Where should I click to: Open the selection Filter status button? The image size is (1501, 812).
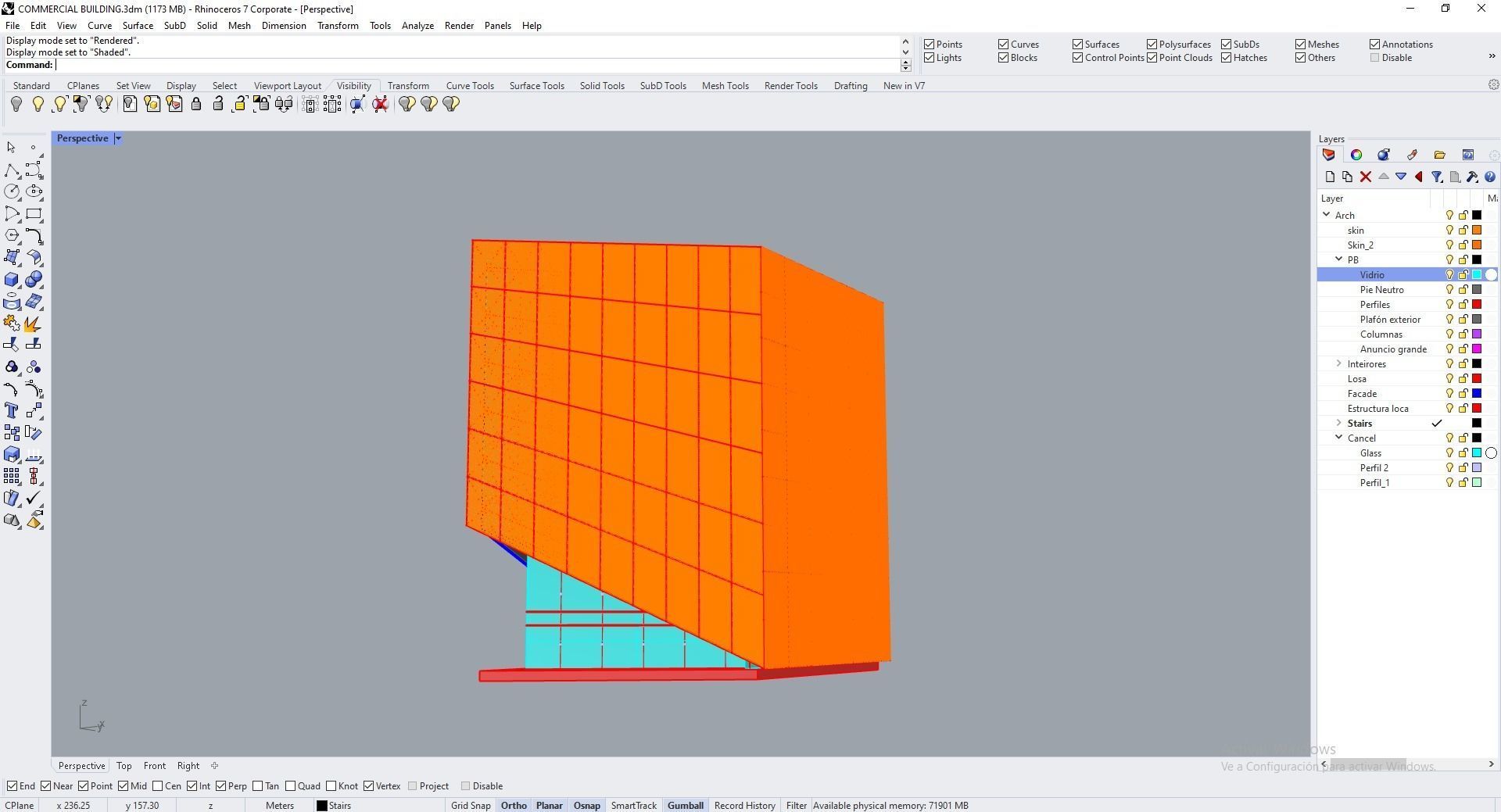796,806
